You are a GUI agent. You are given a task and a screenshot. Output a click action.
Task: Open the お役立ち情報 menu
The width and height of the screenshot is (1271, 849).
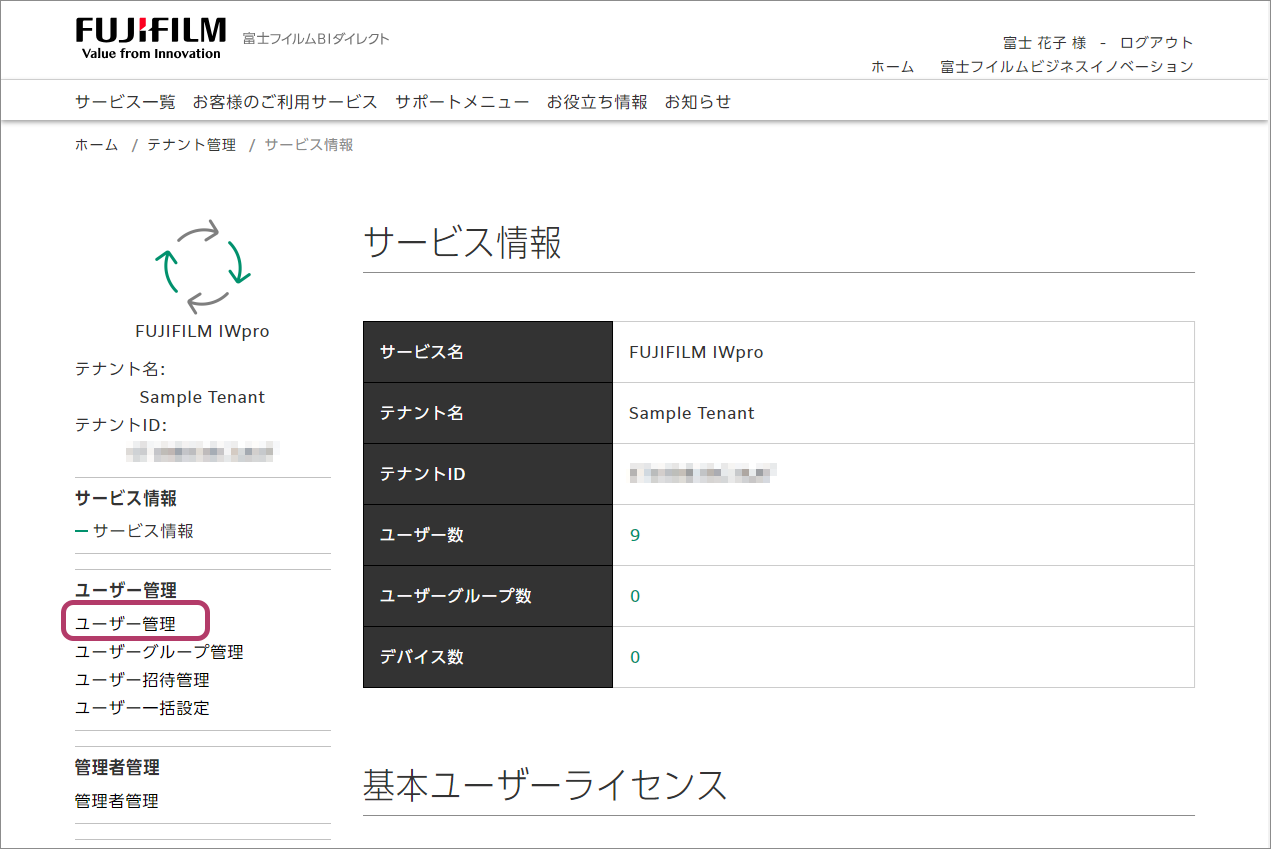pos(597,102)
